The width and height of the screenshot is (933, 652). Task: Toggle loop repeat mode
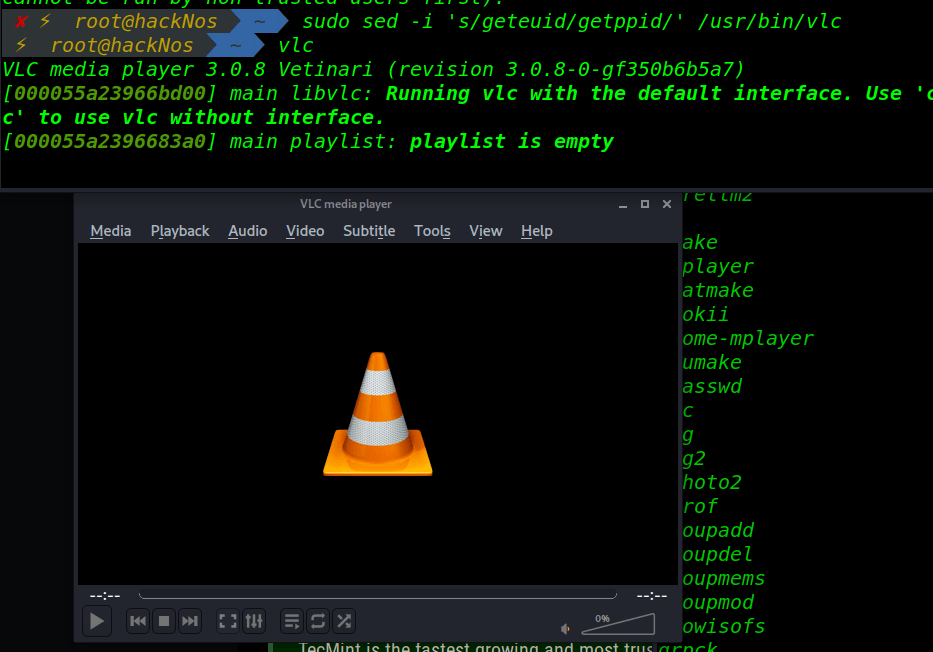tap(318, 621)
